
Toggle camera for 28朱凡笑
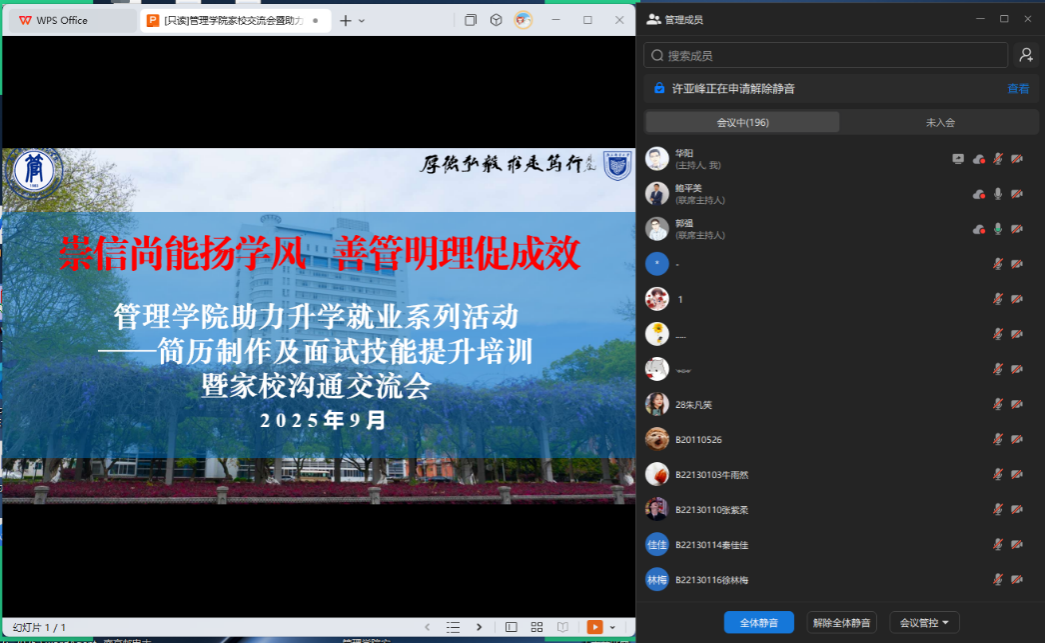1017,404
